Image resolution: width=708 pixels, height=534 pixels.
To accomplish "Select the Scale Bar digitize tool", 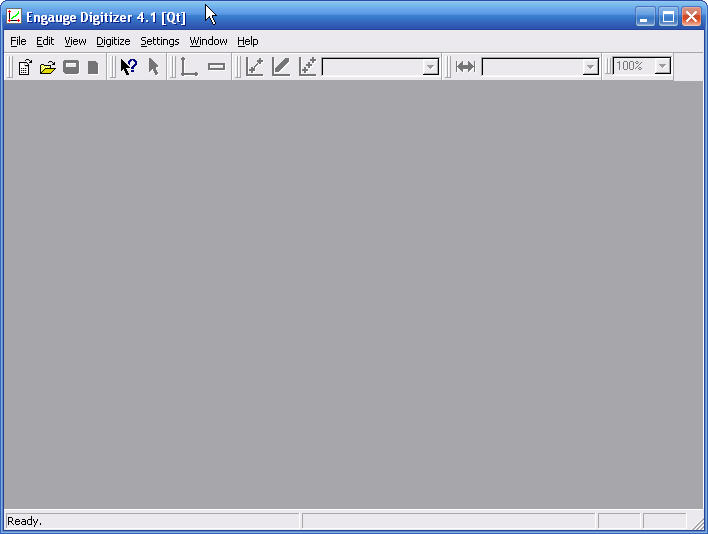I will pos(216,67).
